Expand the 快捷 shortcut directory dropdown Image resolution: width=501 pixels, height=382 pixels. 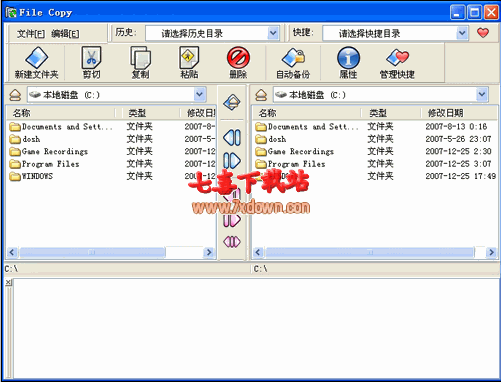462,33
